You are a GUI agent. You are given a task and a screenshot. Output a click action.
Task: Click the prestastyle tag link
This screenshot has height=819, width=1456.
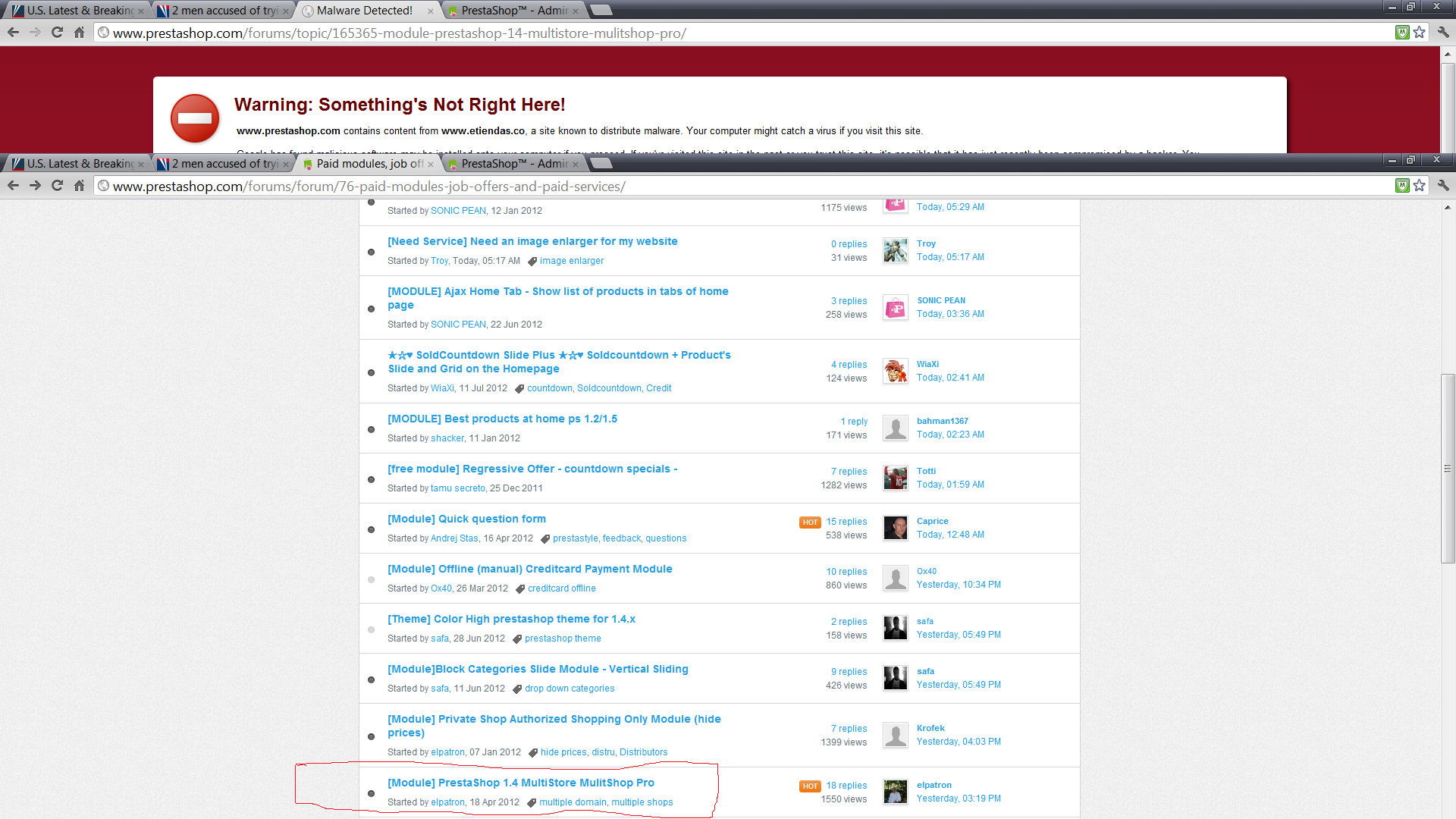coord(575,538)
